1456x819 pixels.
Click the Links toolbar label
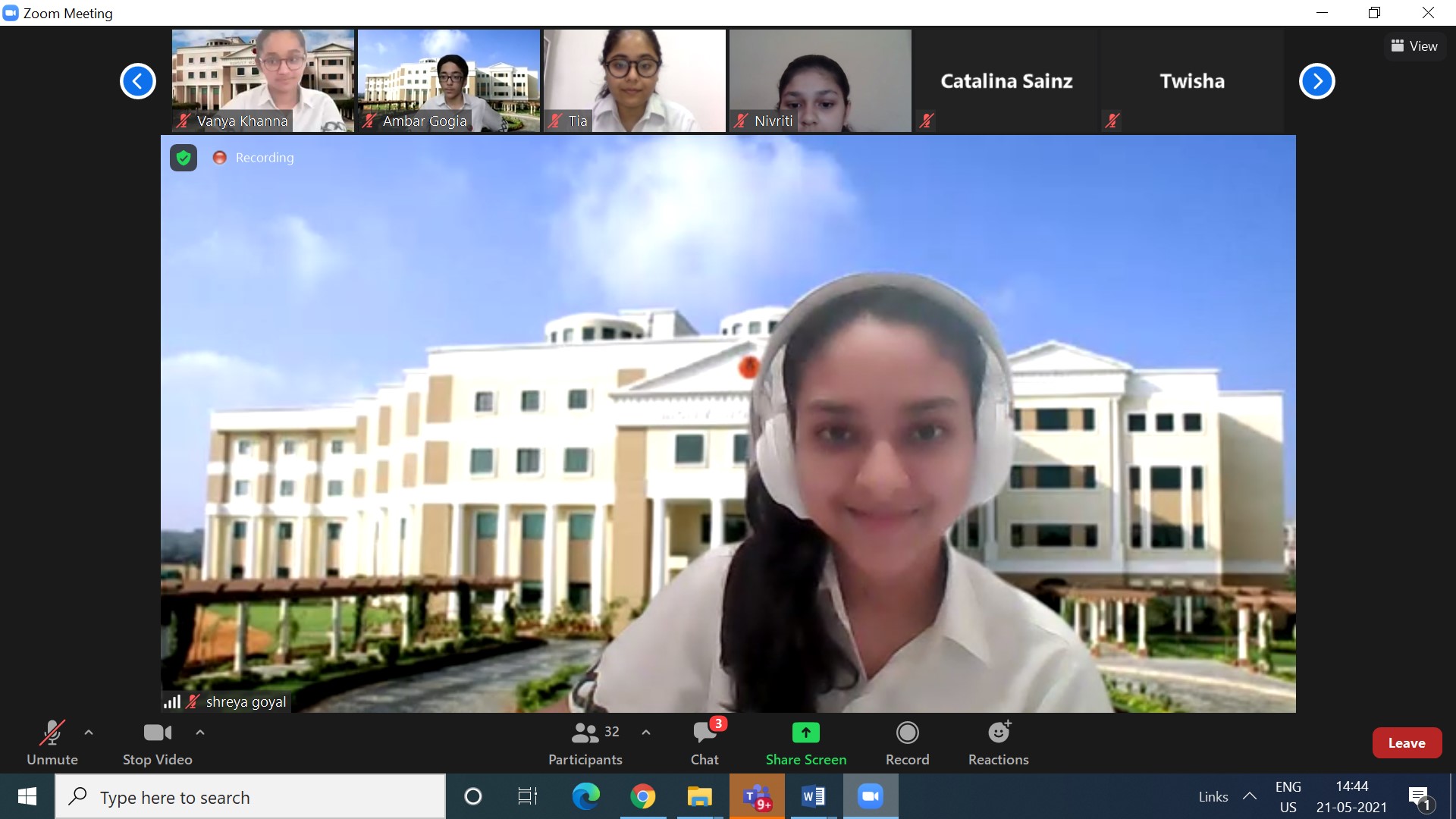point(1213,797)
